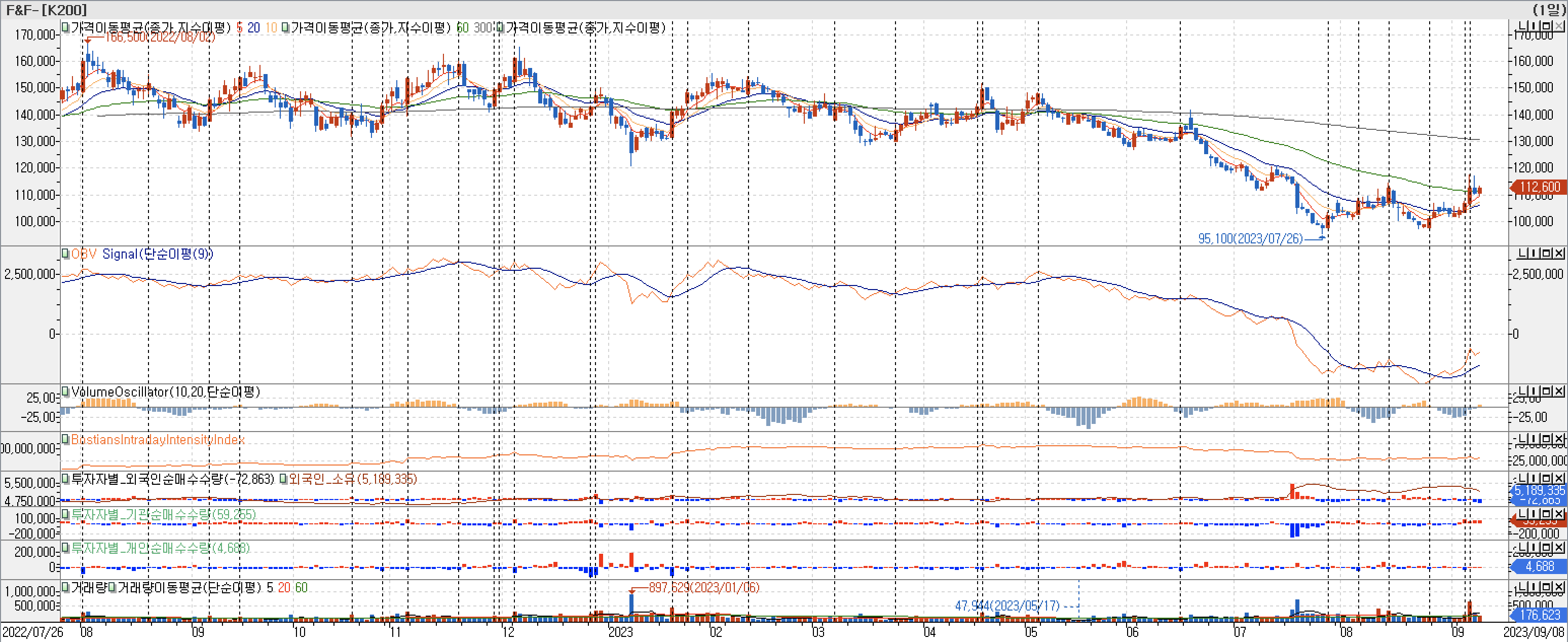Select the 거래량이동평균 indicator label
Screen dimensions: 1568x642
pos(189,587)
